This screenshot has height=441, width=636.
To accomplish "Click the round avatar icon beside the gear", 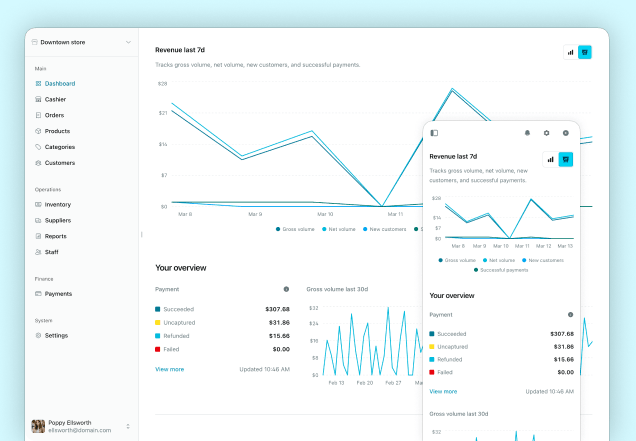I will (x=566, y=133).
